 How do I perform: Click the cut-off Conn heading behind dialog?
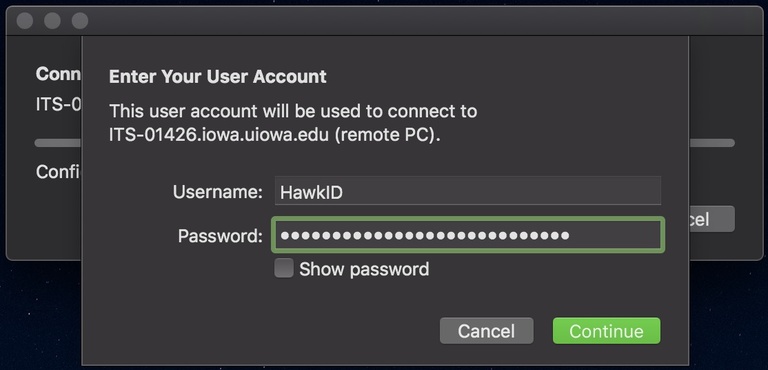(58, 74)
